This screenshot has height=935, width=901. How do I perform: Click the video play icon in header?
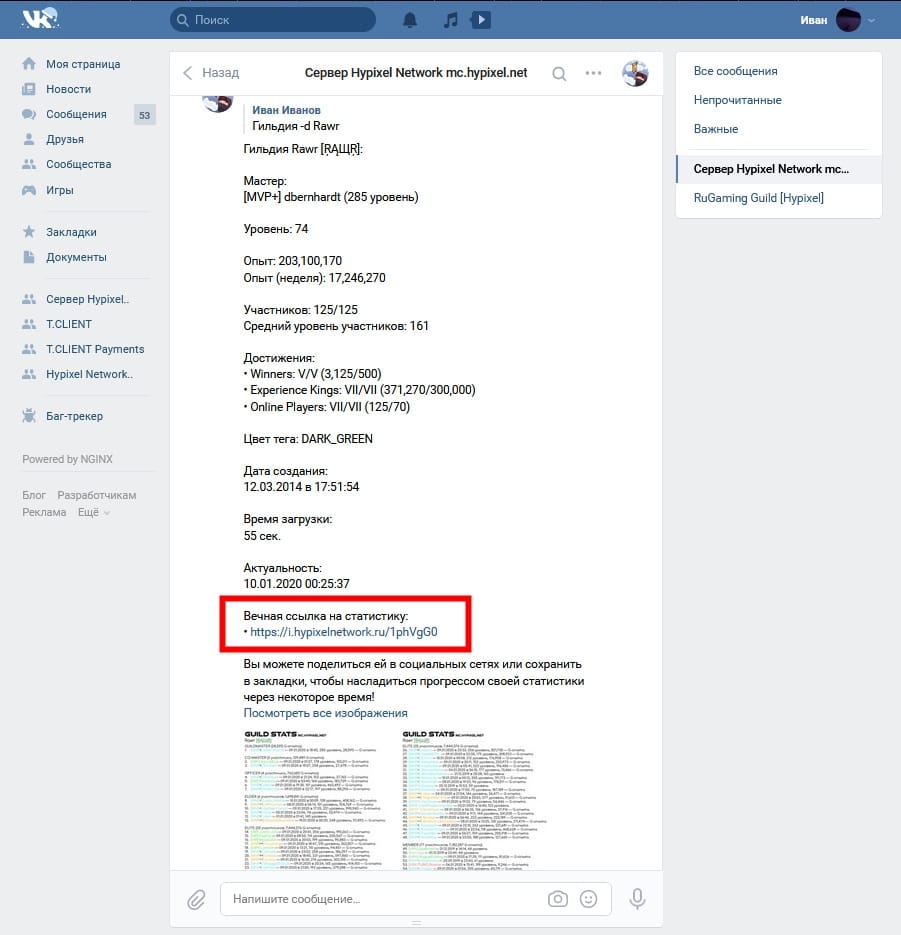480,20
